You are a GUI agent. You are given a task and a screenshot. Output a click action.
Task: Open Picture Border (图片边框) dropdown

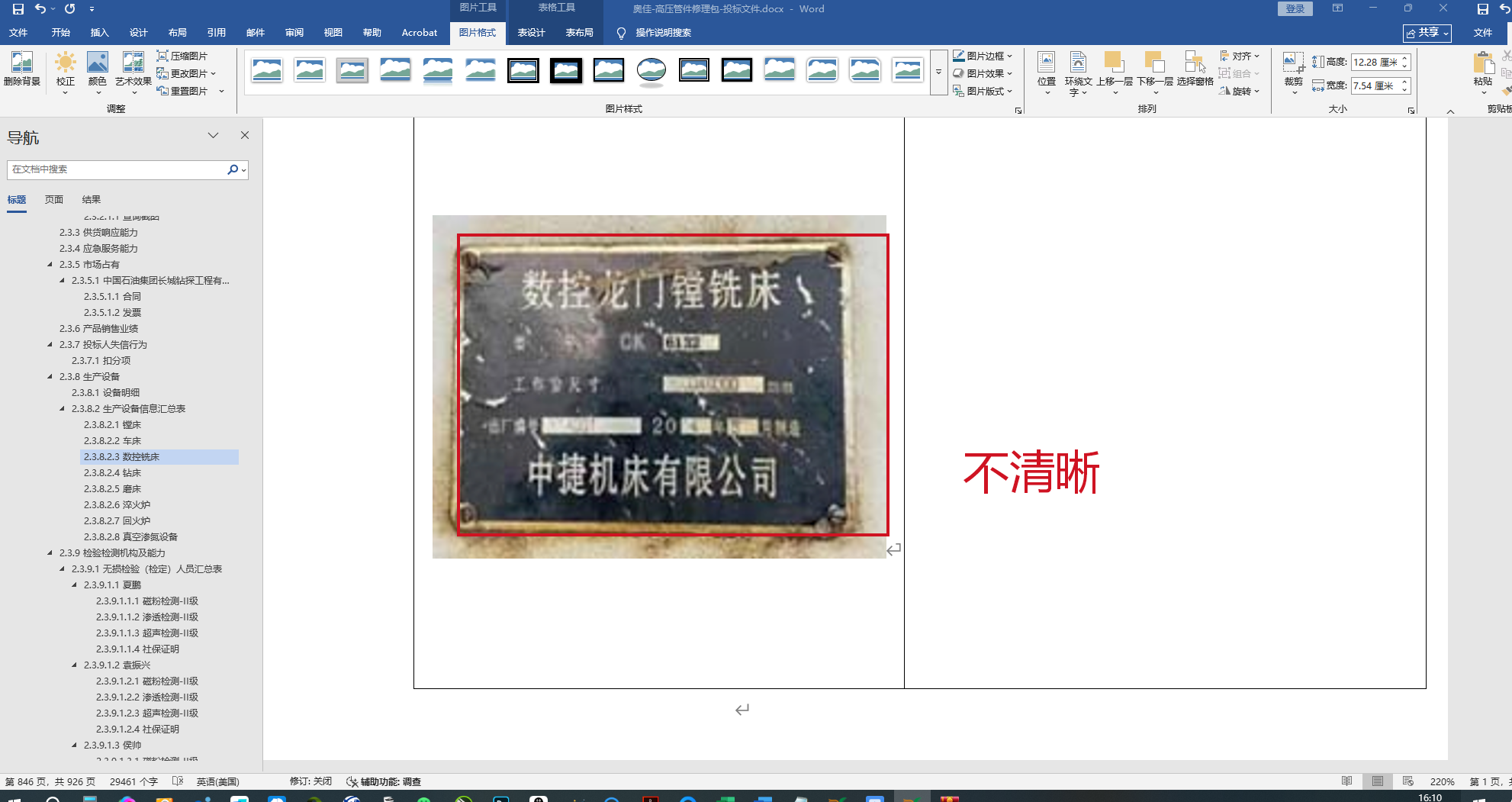click(983, 56)
